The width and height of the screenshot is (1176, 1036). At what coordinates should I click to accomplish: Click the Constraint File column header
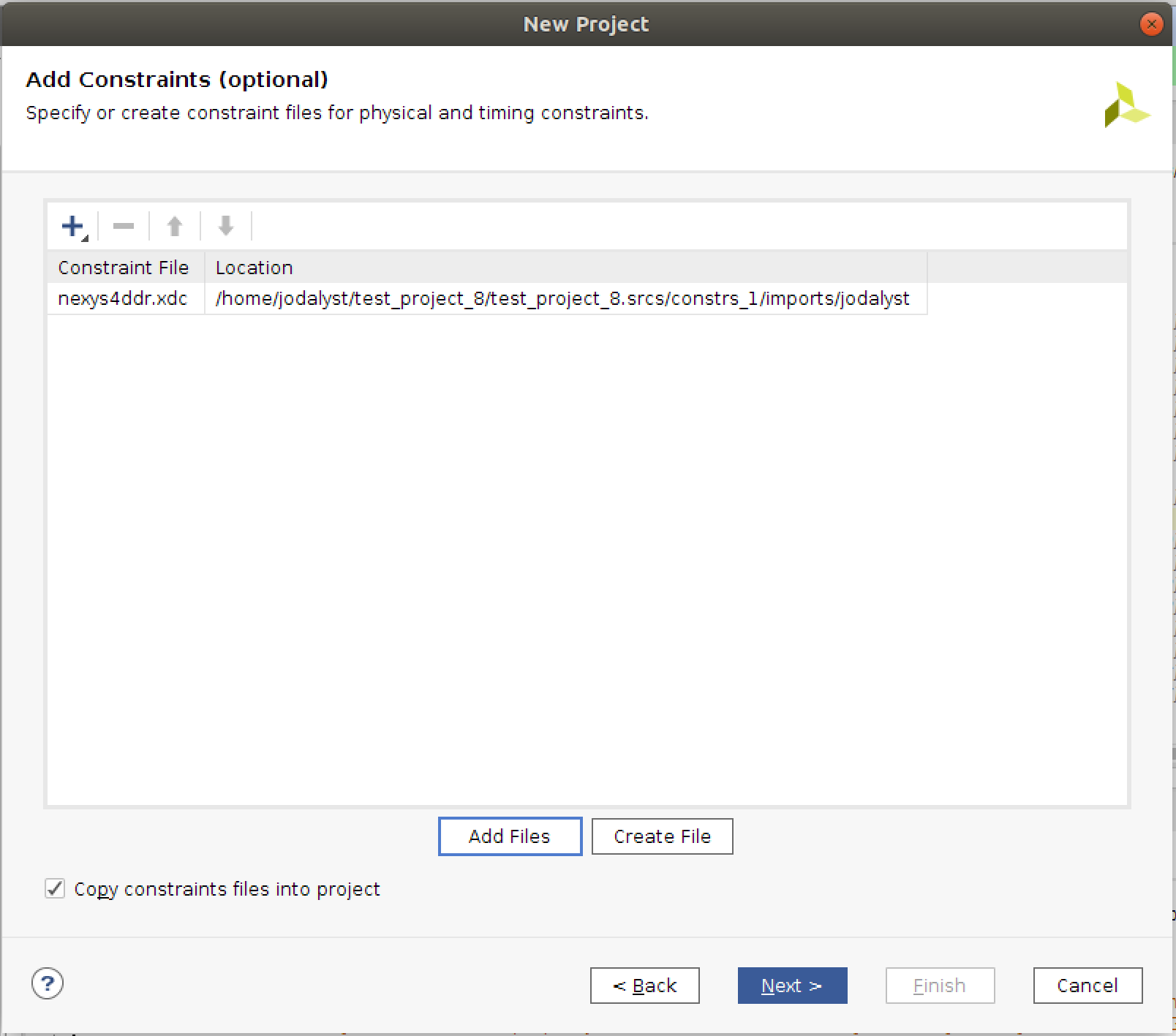point(124,268)
